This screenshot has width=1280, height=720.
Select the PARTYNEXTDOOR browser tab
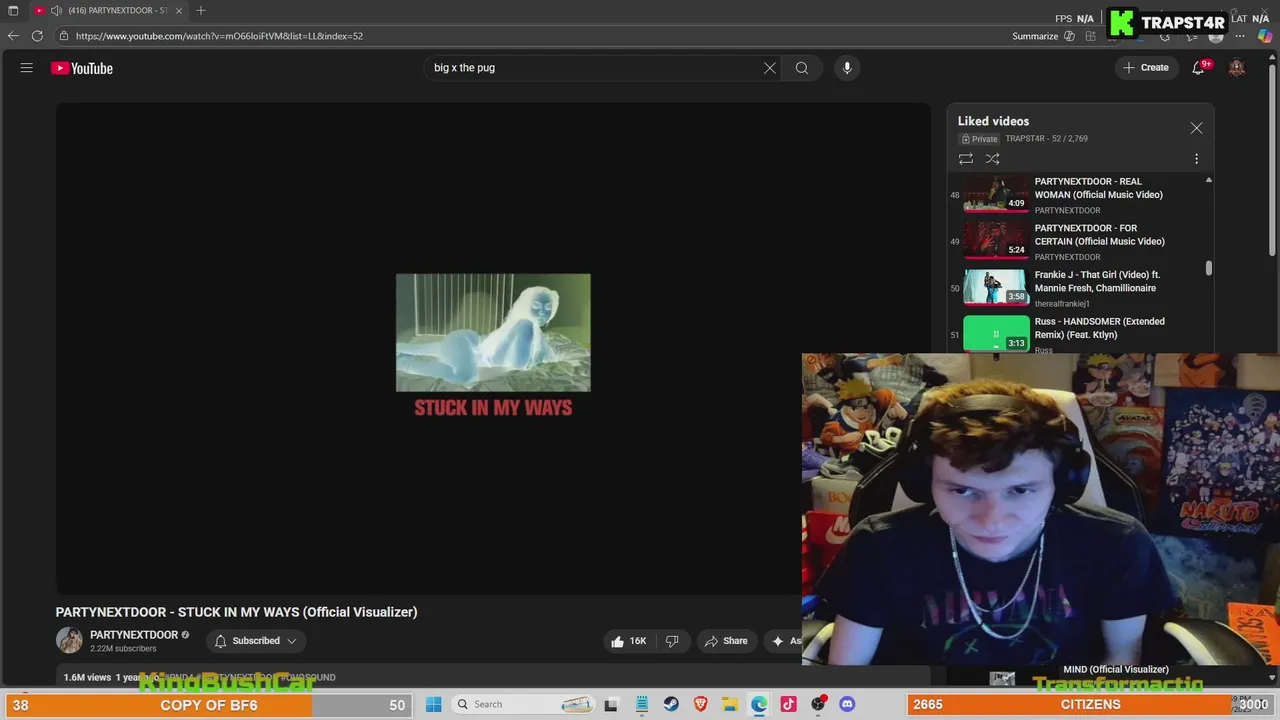(x=110, y=10)
